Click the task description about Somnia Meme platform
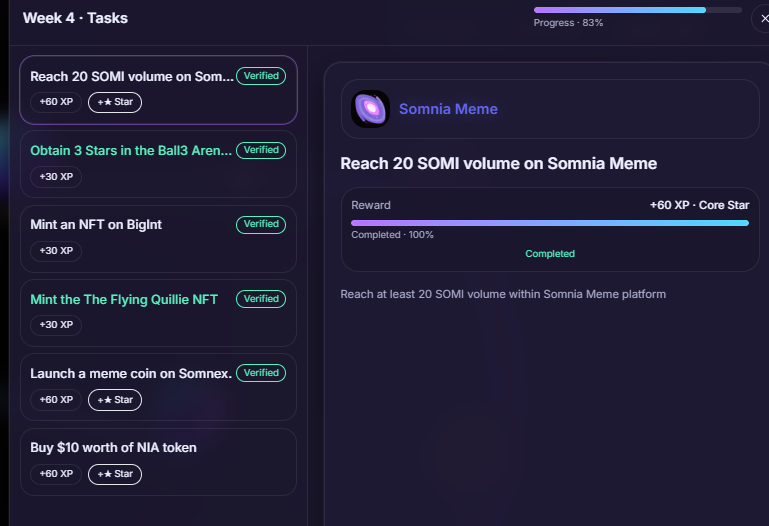Image resolution: width=769 pixels, height=526 pixels. pos(503,294)
